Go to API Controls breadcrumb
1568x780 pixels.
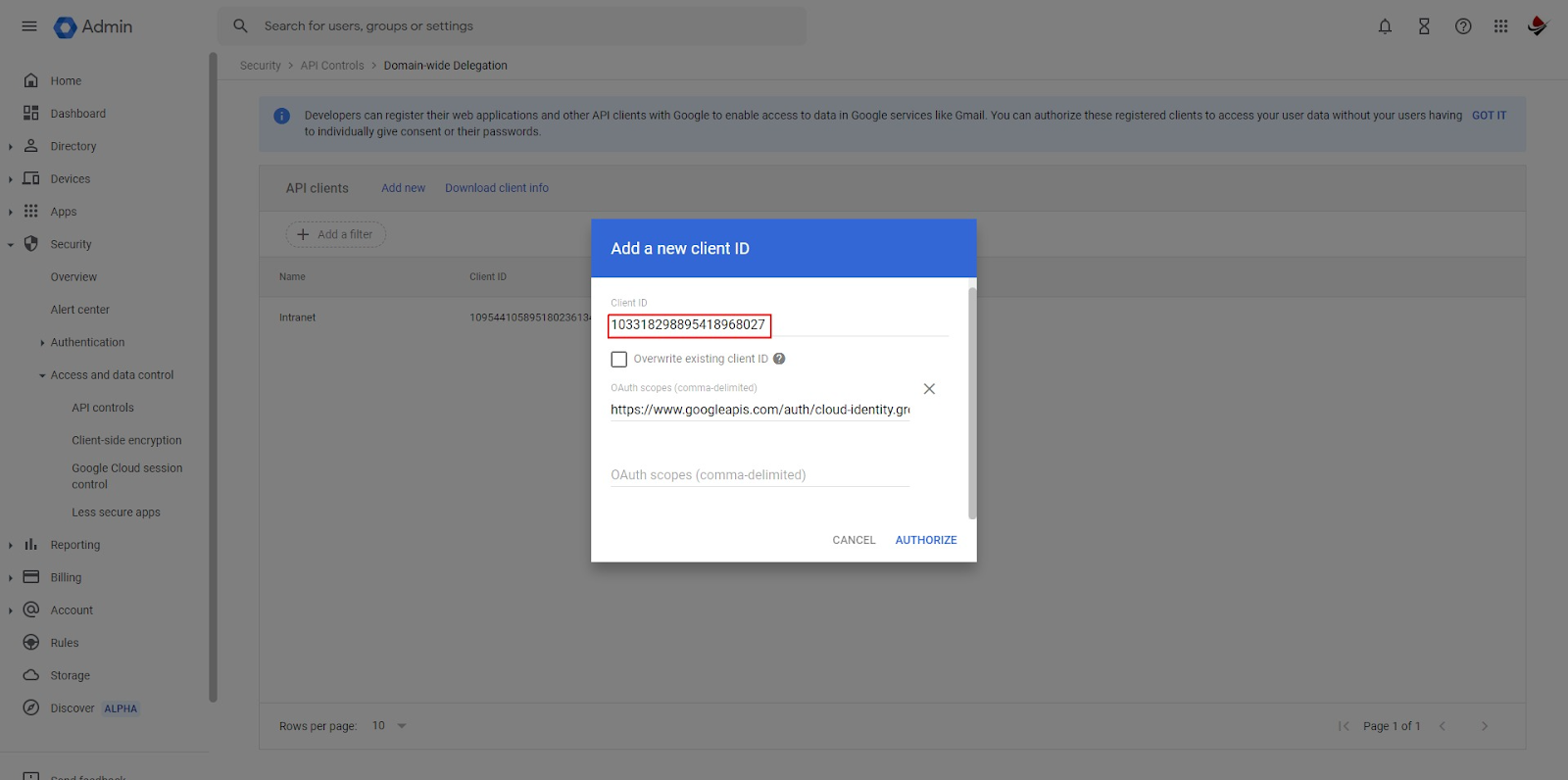[332, 66]
